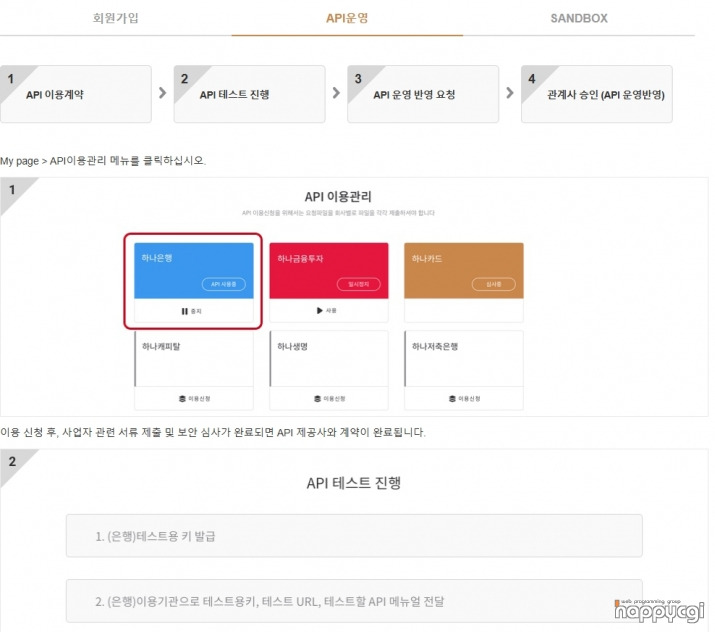Click the API 이용관리 heading

338,197
